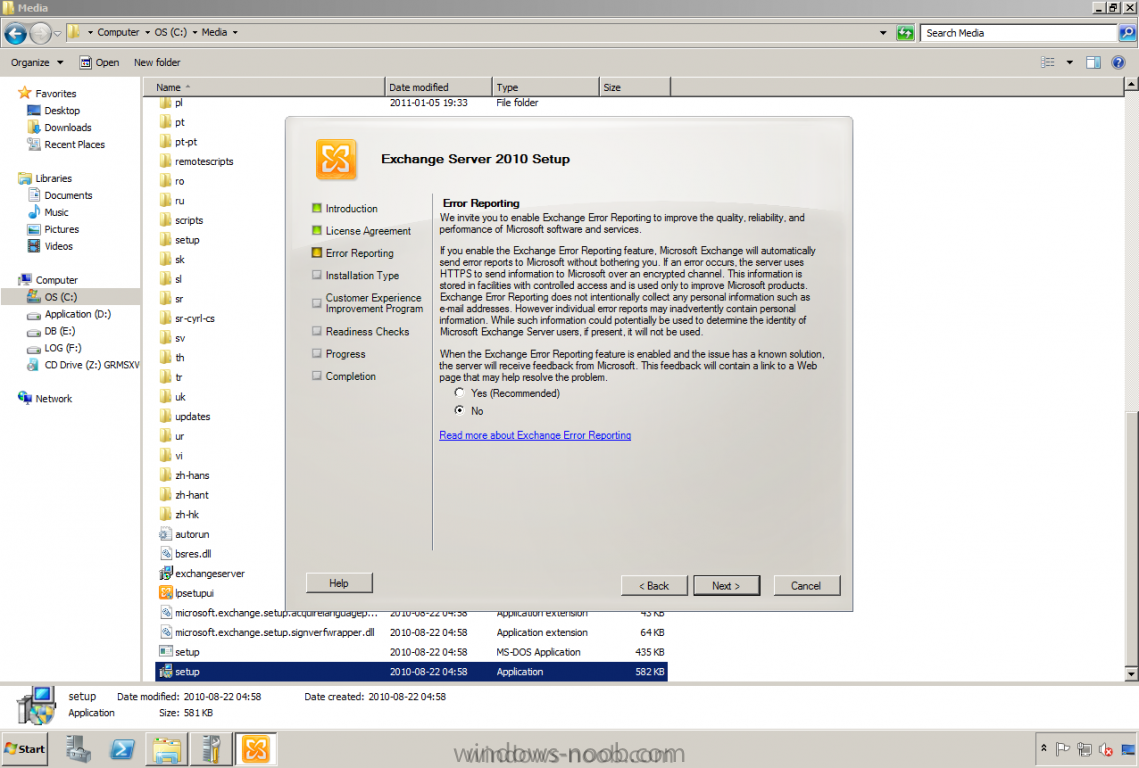Click the vertical scrollbar up arrow
Viewport: 1139px width, 768px height.
pos(1131,85)
